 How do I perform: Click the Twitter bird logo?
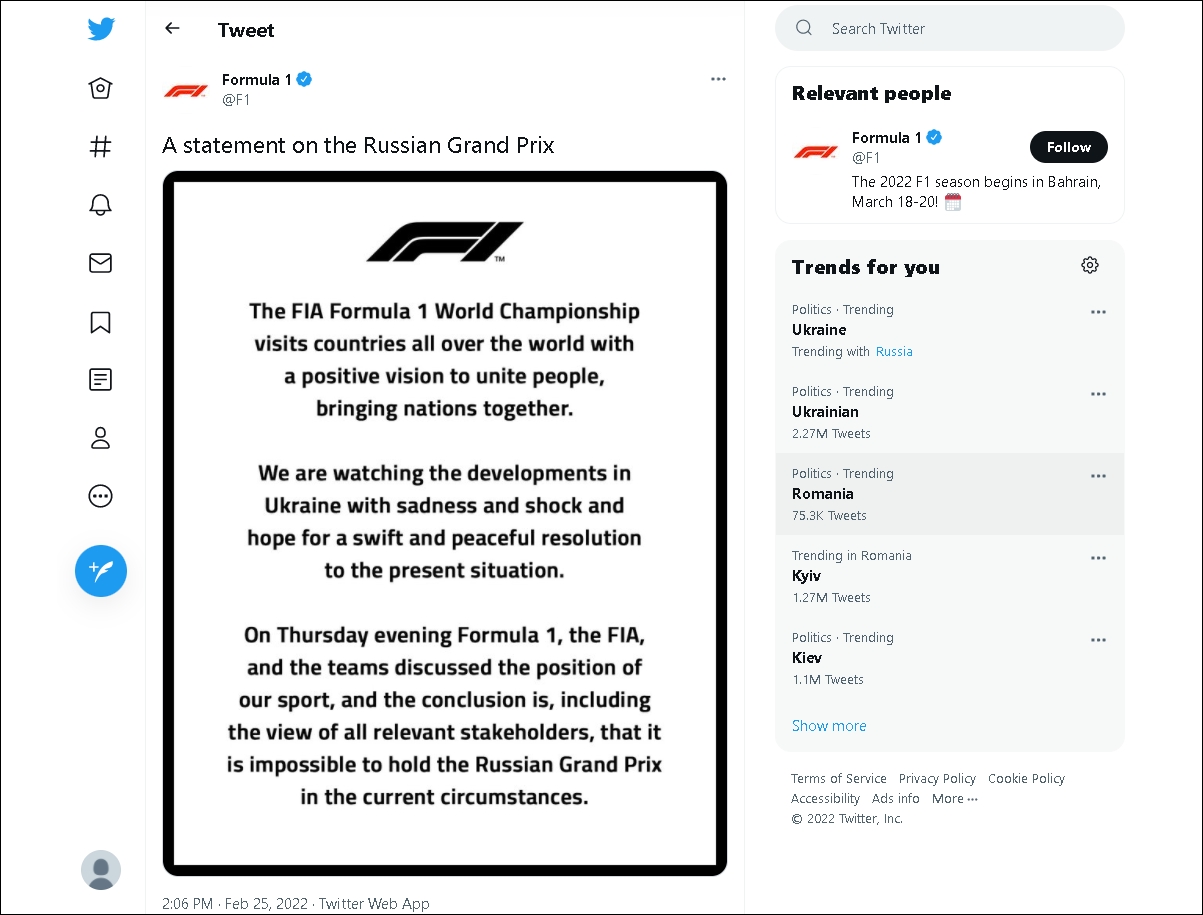click(101, 29)
